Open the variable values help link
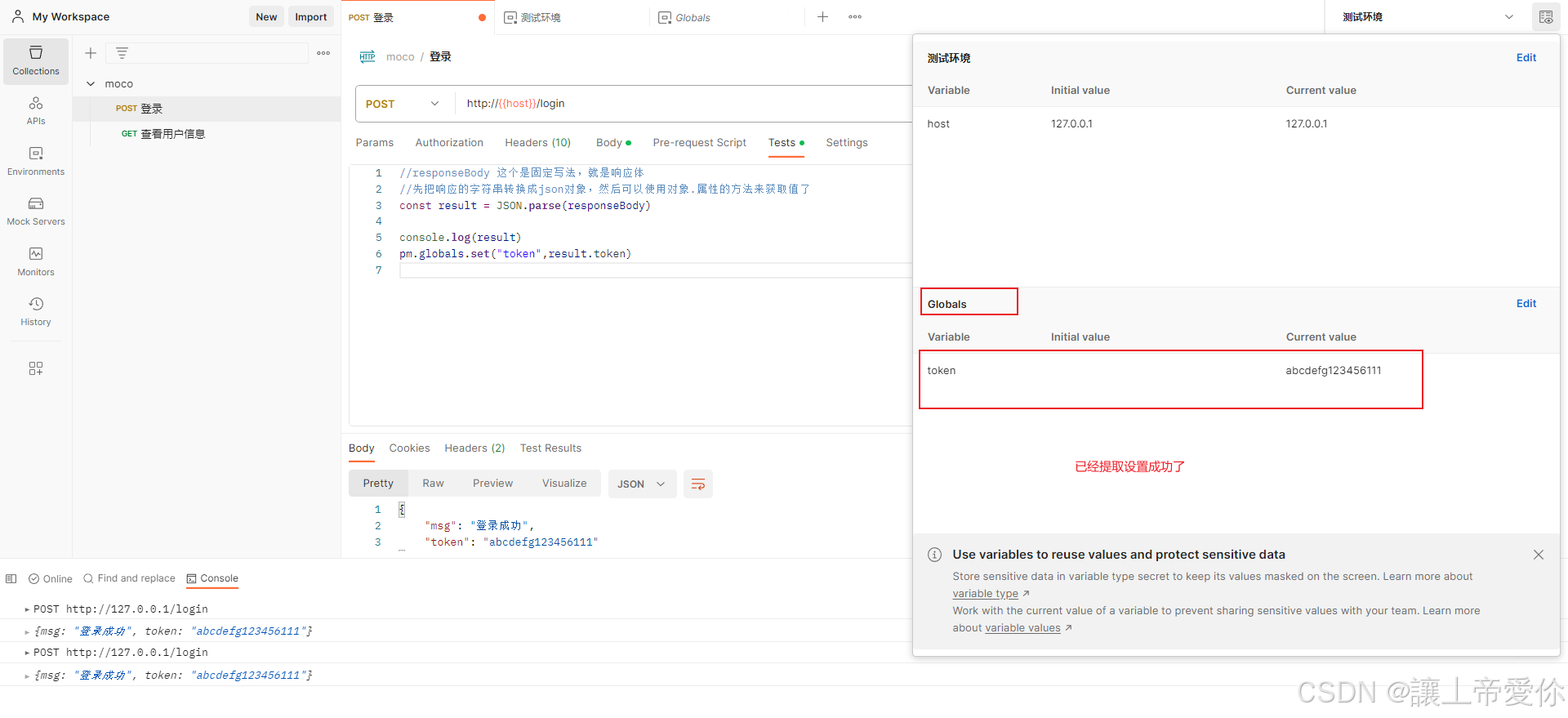1568x718 pixels. click(1022, 628)
